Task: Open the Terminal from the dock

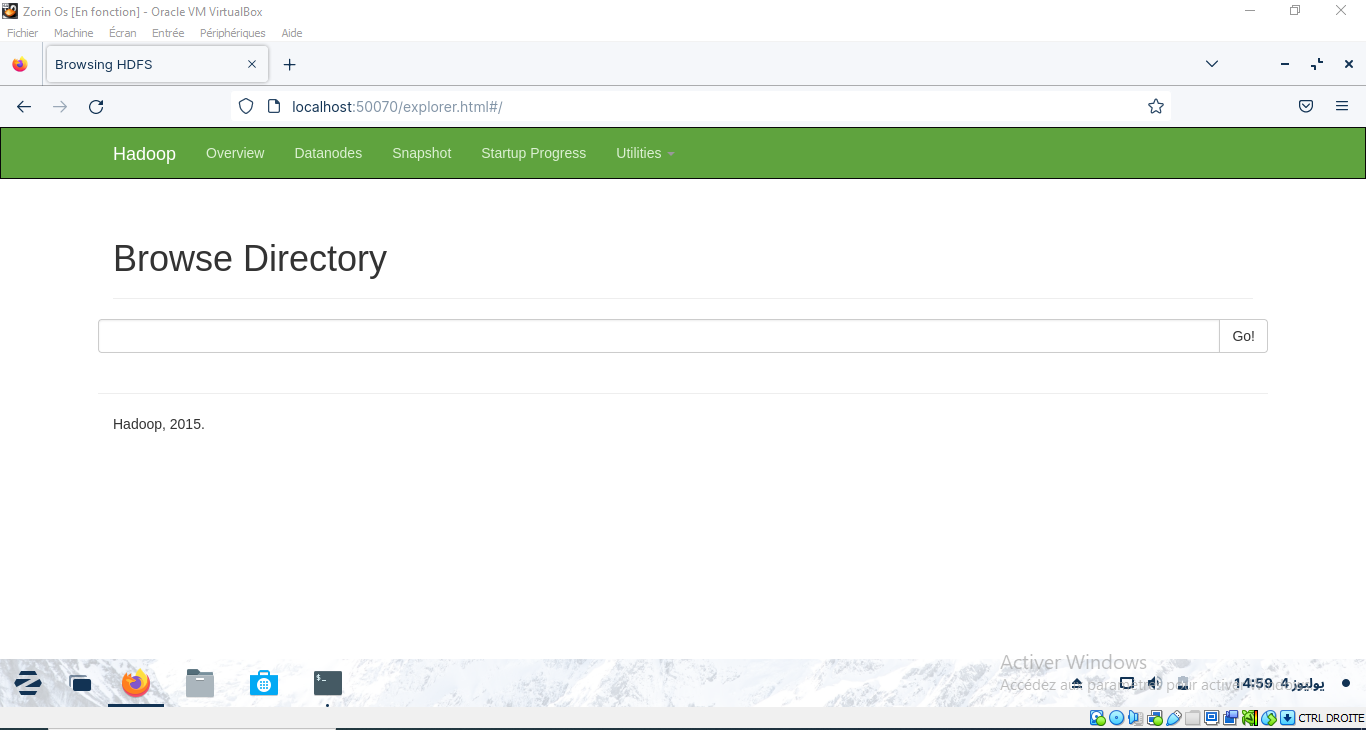Action: pos(327,682)
